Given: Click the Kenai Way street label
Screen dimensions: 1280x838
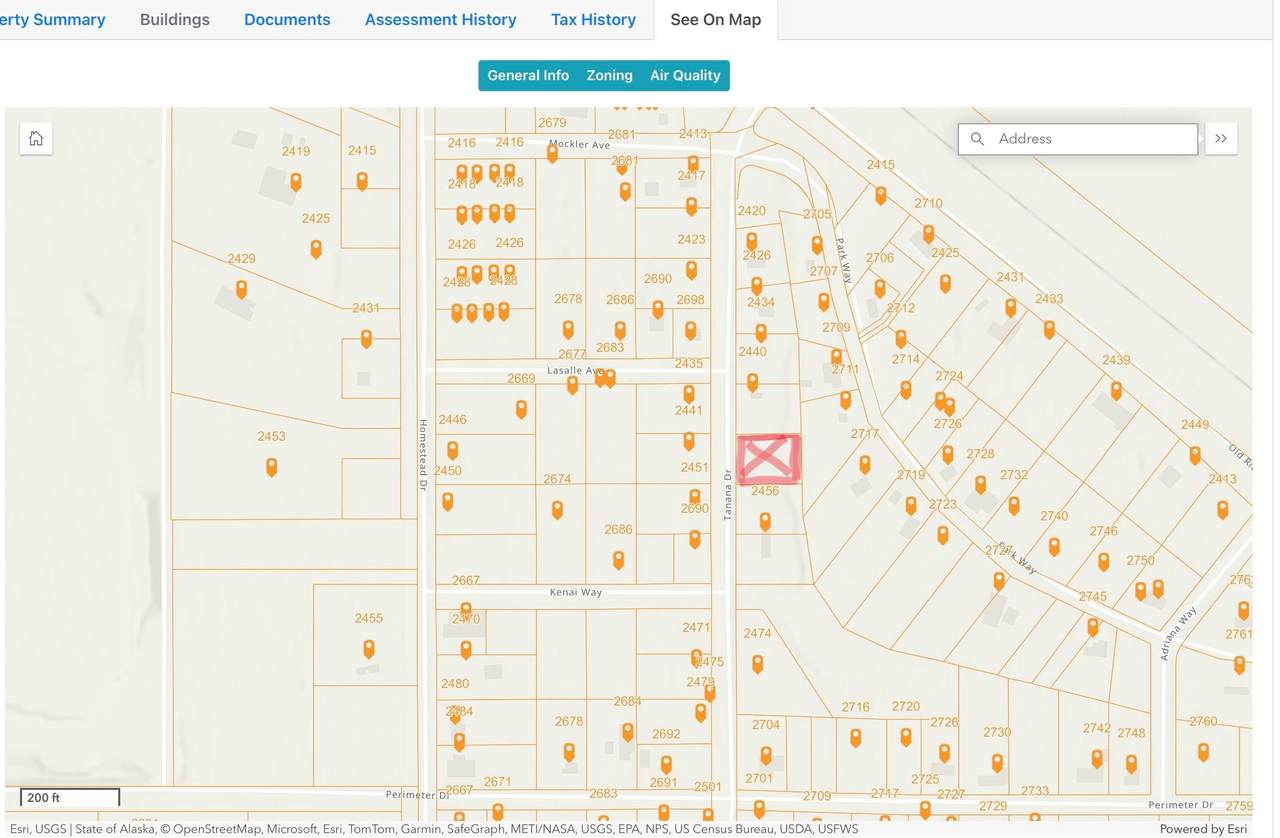Looking at the screenshot, I should (x=576, y=592).
